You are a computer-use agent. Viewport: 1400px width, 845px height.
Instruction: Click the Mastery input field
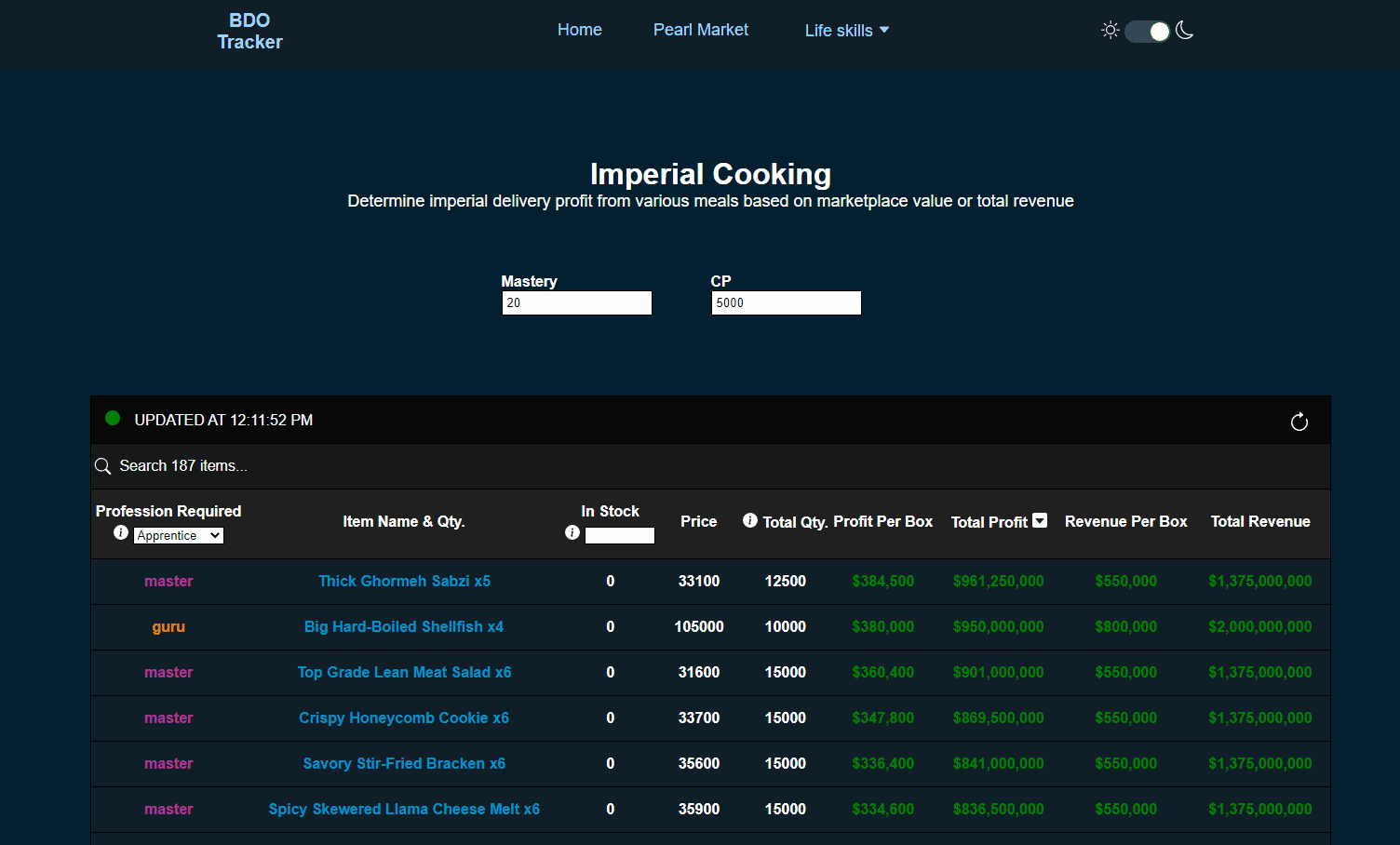[x=577, y=302]
